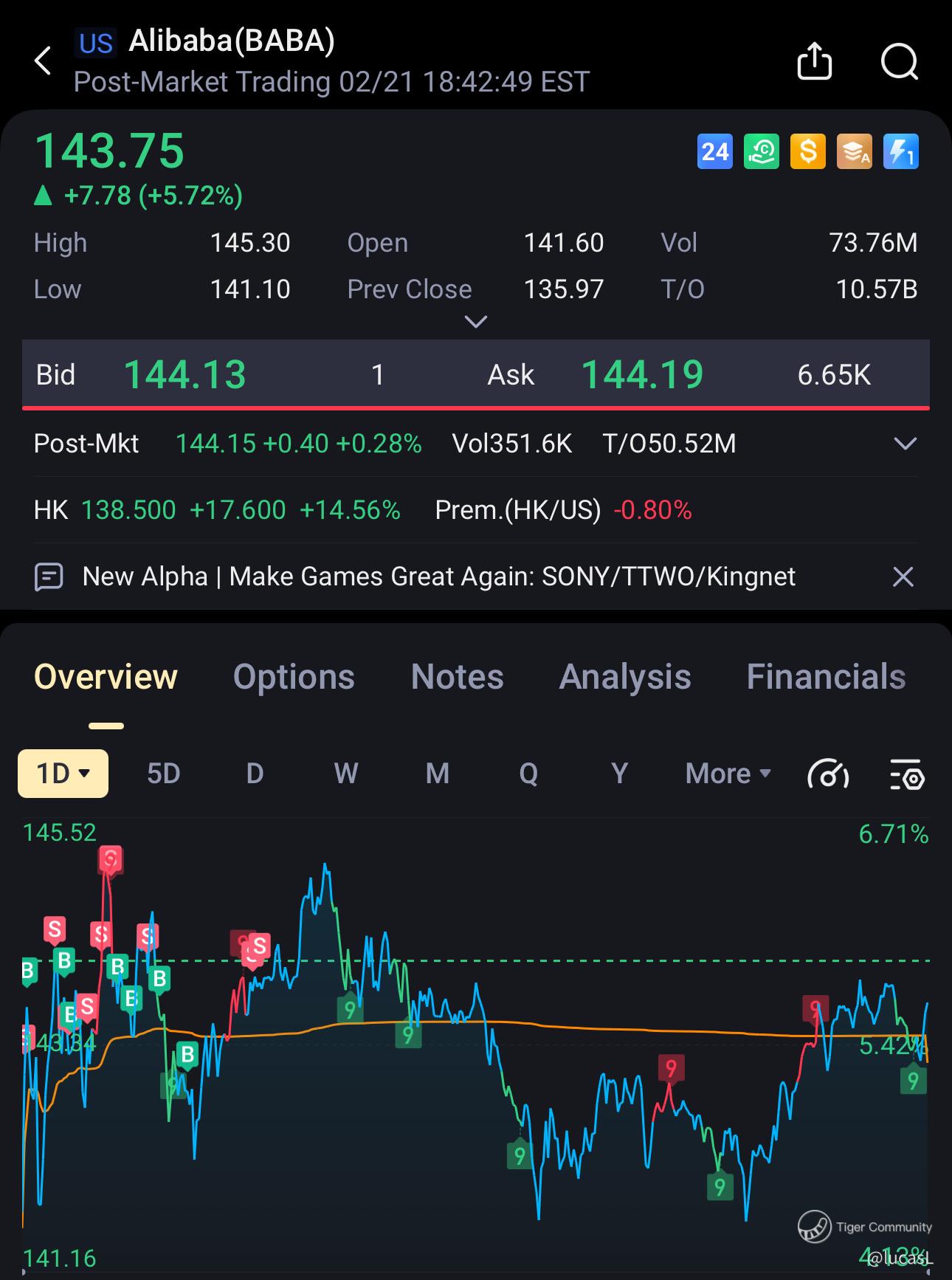Screen dimensions: 952x1280
Task: Select the Y yearly chart timeframe
Action: 620,774
